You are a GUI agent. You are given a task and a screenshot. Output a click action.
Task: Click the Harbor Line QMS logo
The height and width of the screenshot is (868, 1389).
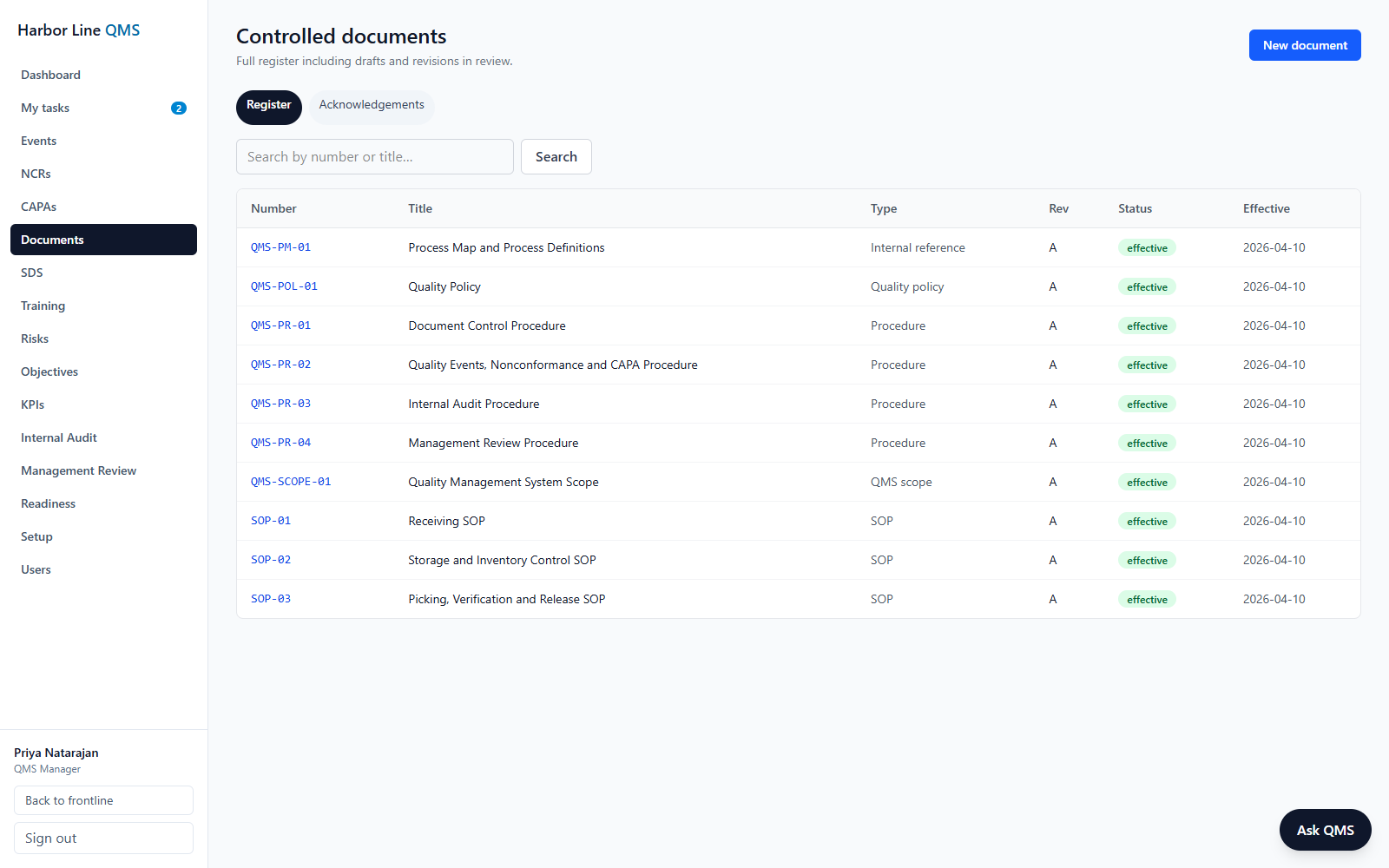point(79,30)
